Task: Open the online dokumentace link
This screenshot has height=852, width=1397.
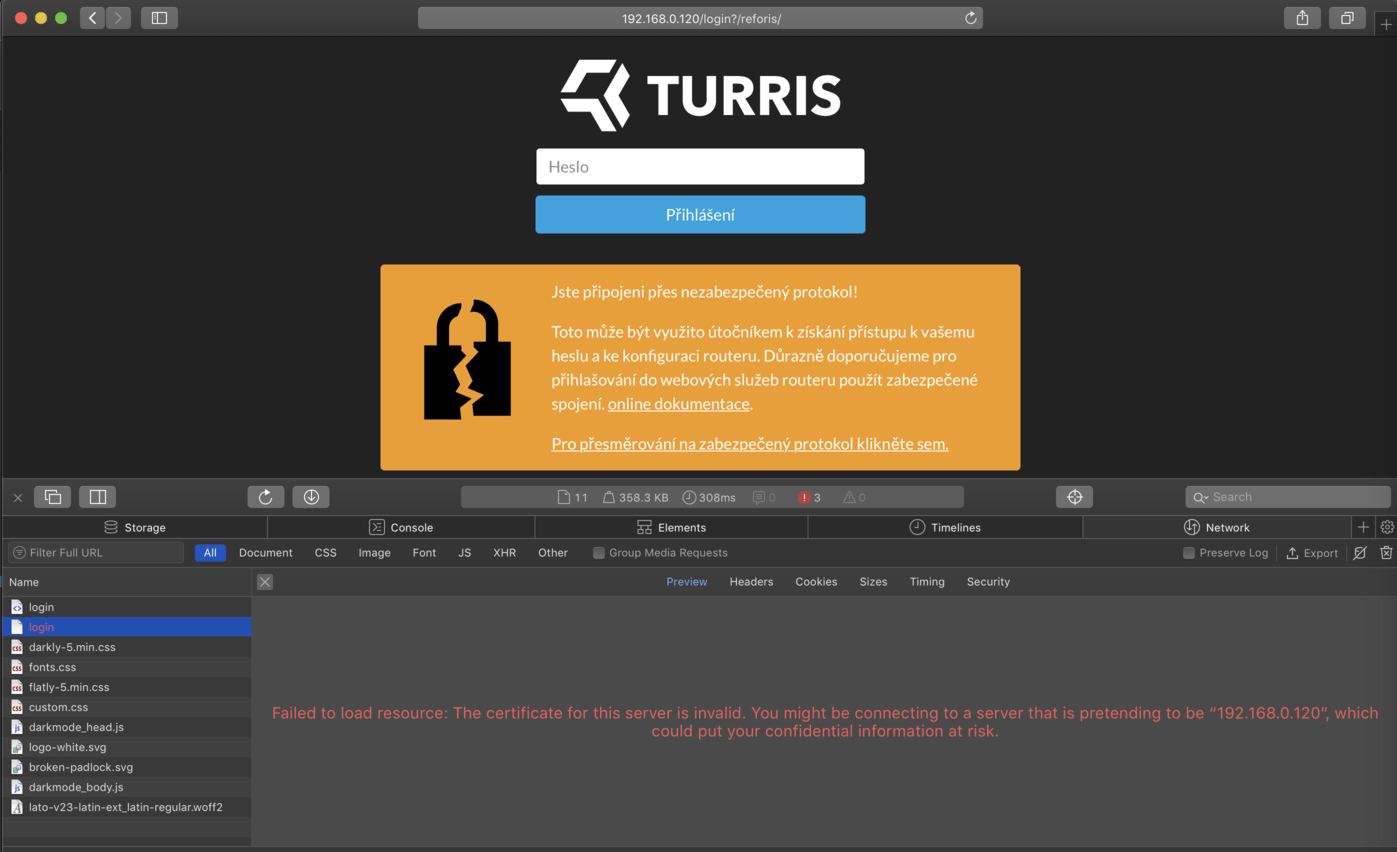Action: tap(679, 404)
